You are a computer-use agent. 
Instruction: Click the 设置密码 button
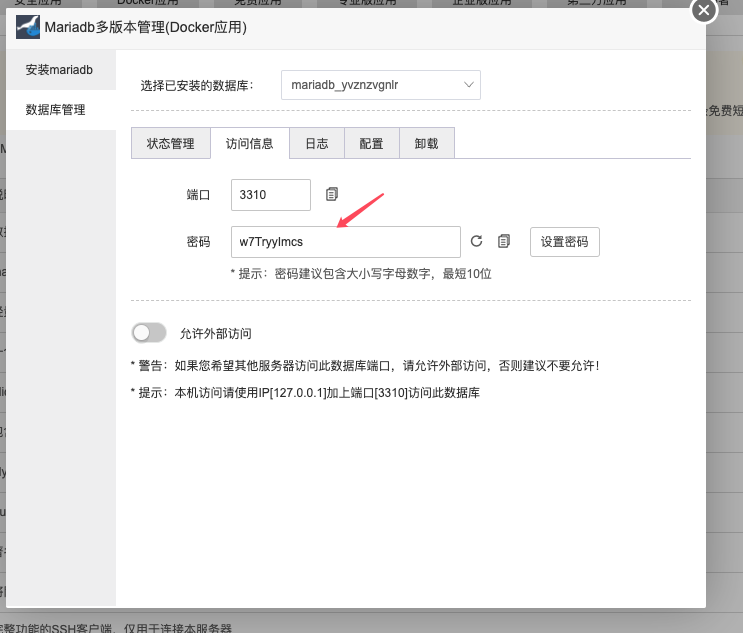coord(564,242)
